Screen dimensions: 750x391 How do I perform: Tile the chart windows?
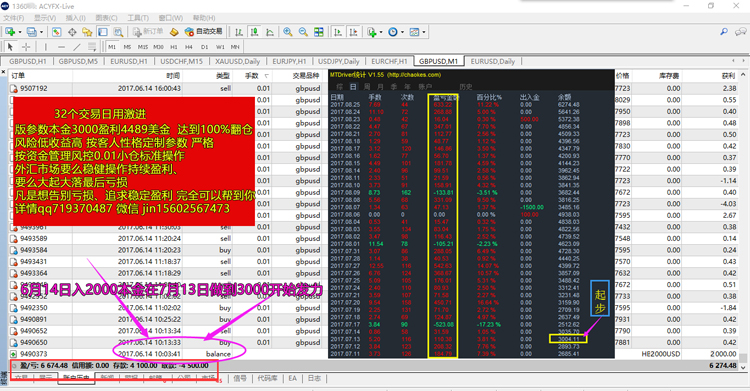(x=319, y=32)
